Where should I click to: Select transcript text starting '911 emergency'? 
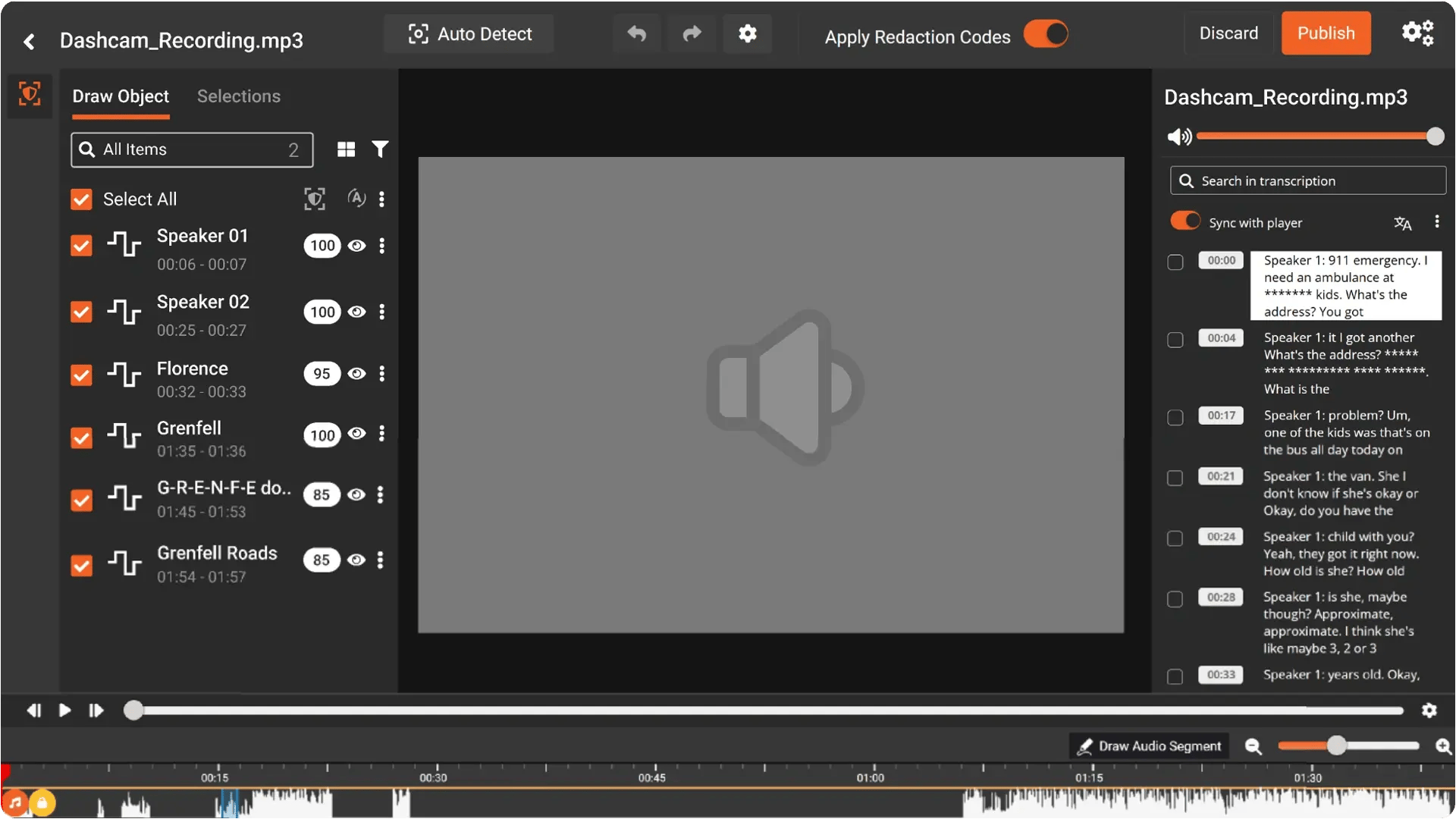point(1345,286)
